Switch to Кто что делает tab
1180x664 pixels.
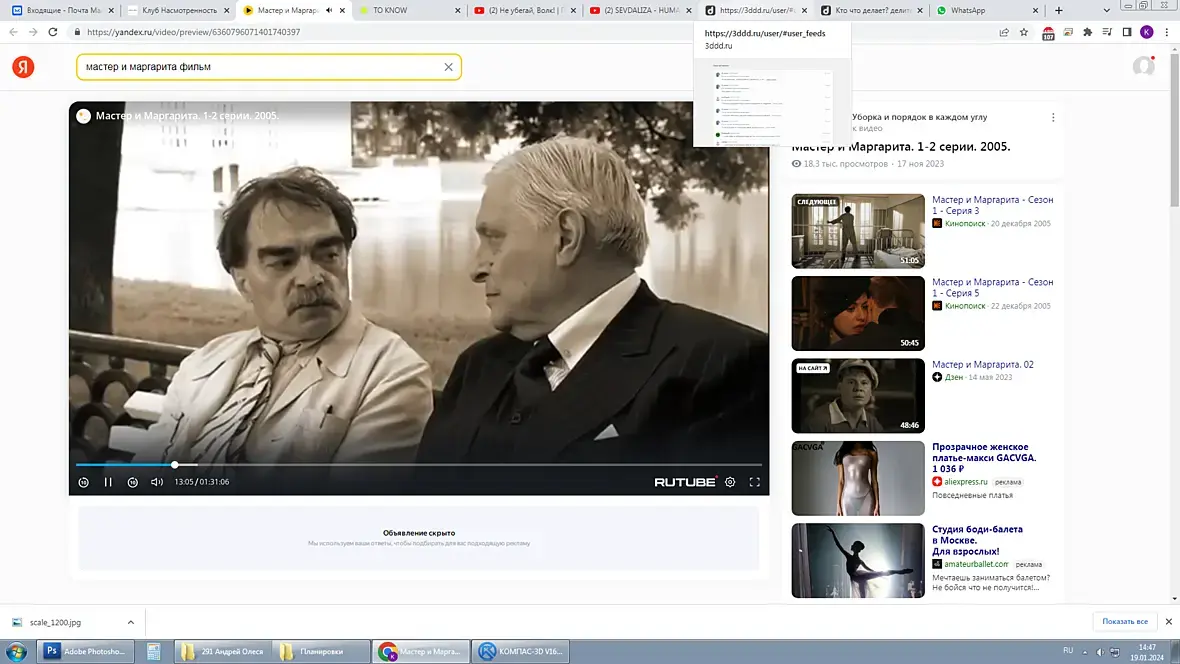point(869,11)
